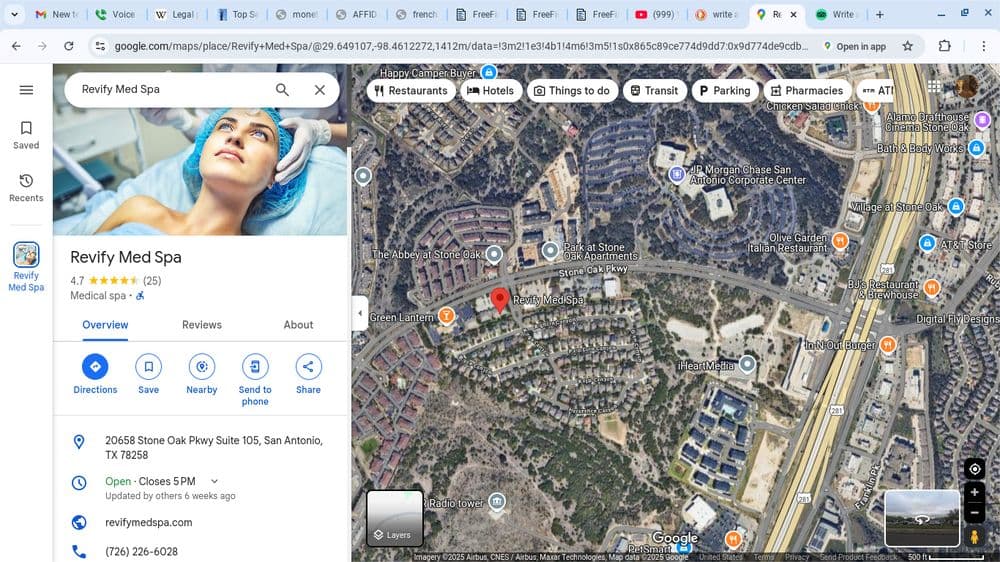Screen dimensions: 1000x562
Task: Save Revify Med Spa to a list
Action: tap(148, 366)
